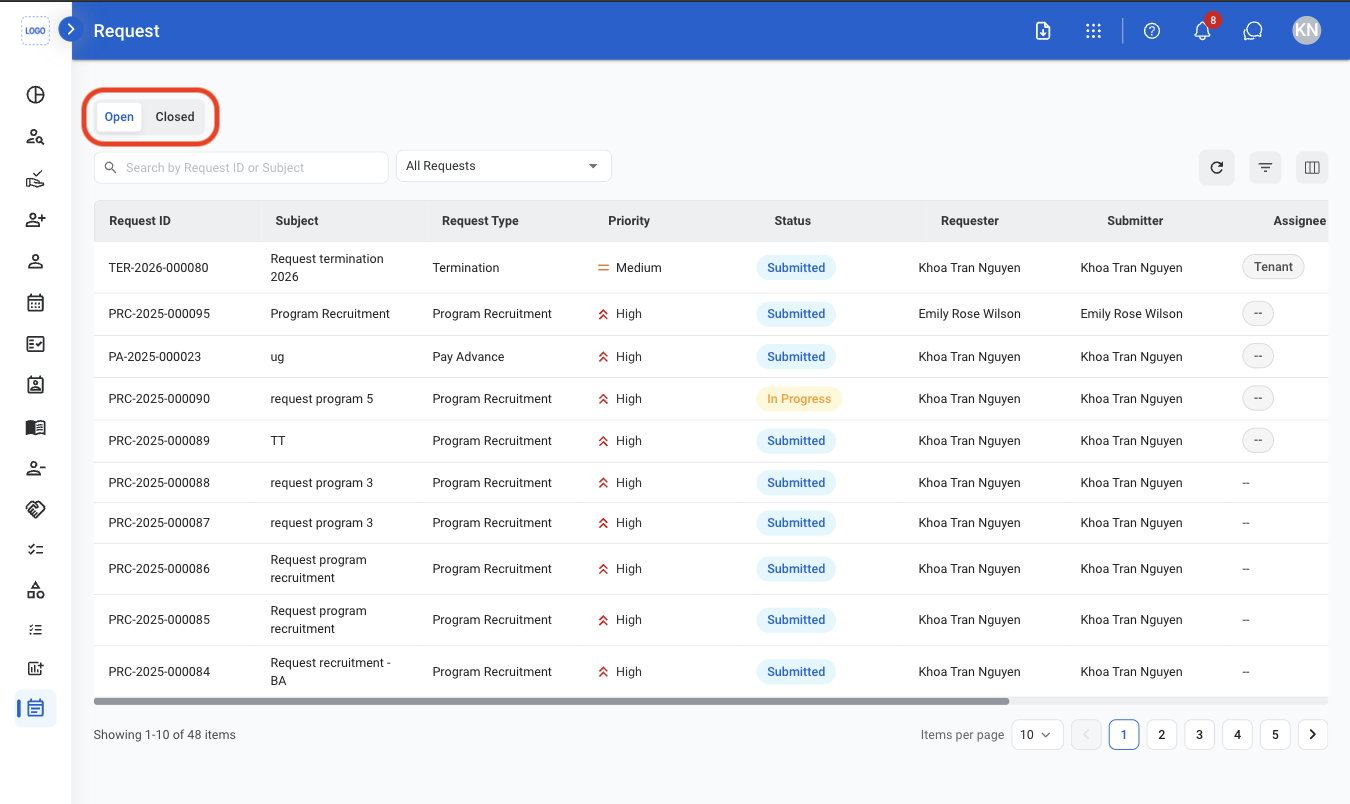Open the items per page dropdown
Viewport: 1350px width, 804px height.
[1037, 734]
